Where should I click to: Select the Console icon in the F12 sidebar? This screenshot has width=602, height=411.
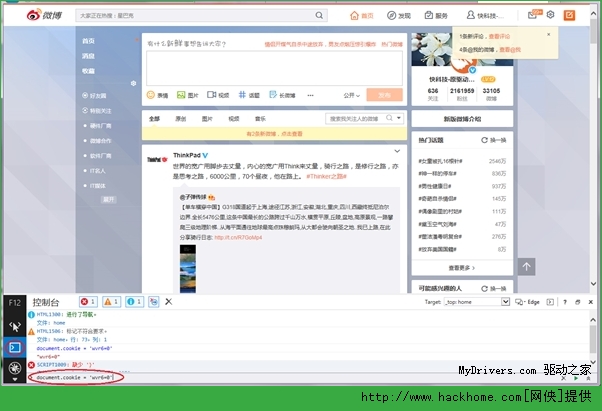pos(15,348)
